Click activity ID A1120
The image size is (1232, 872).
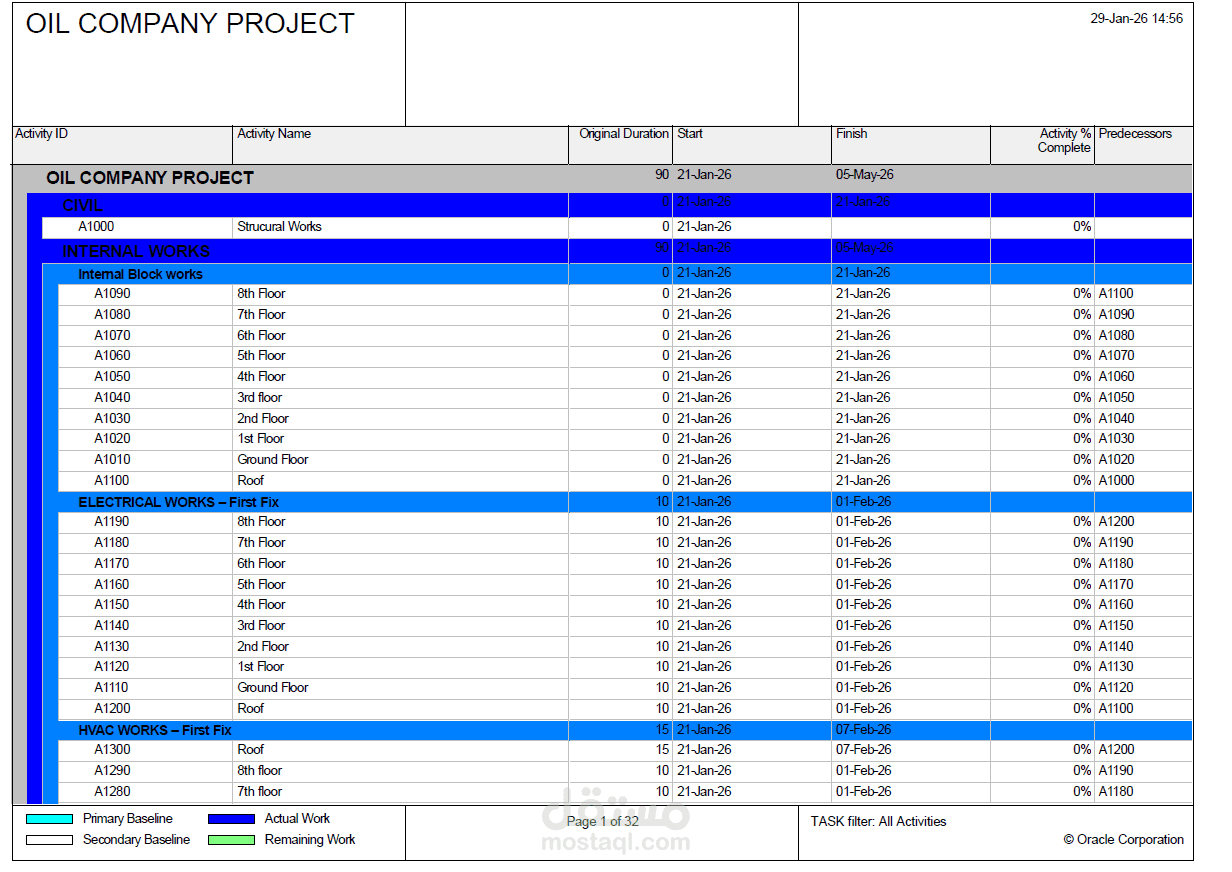pyautogui.click(x=112, y=667)
